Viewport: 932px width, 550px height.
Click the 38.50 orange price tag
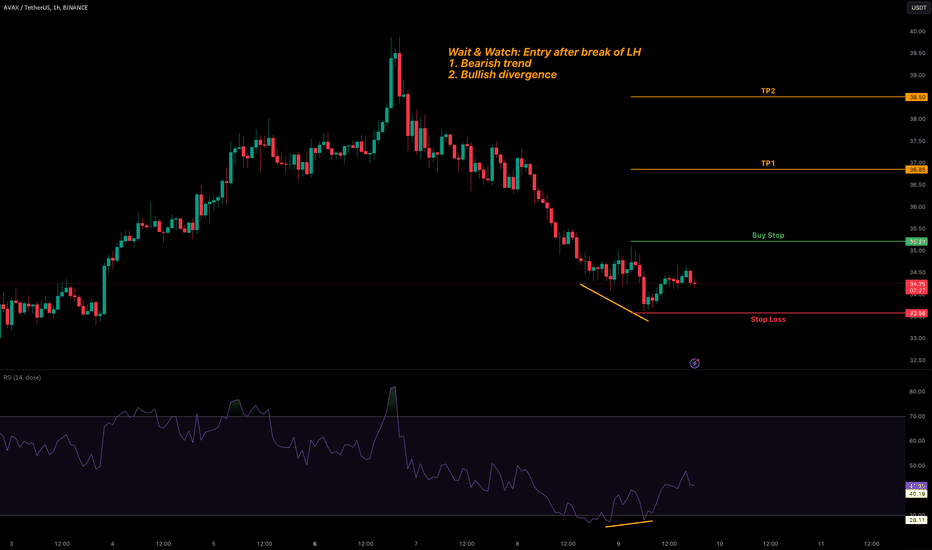(917, 97)
